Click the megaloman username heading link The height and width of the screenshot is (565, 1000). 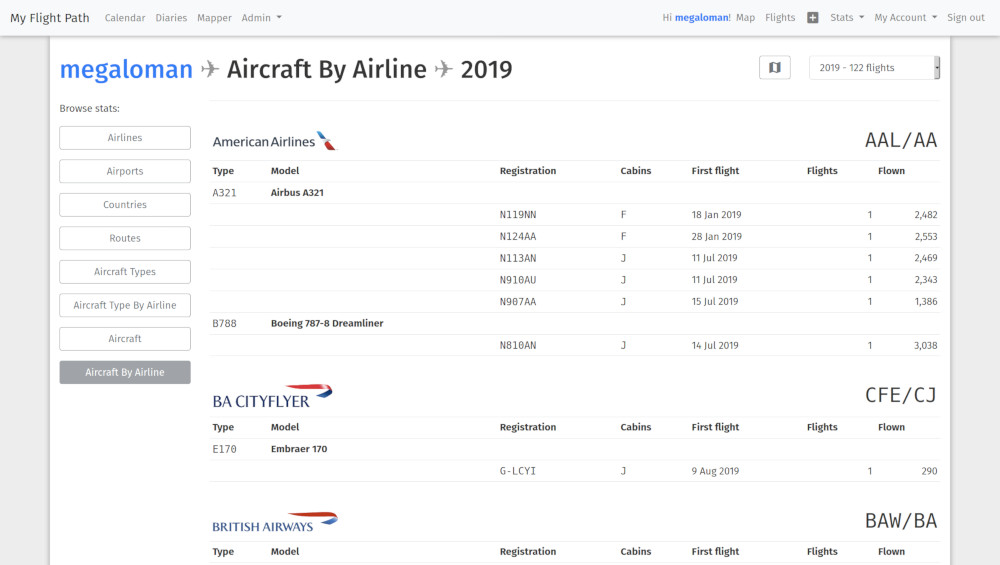pos(126,69)
